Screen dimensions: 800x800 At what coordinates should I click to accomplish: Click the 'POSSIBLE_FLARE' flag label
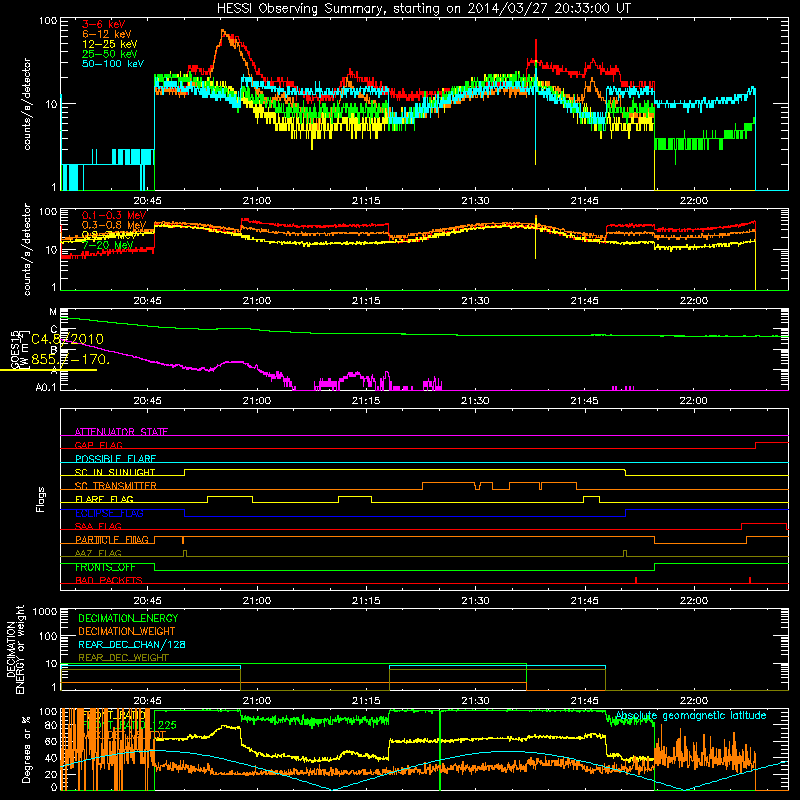(x=115, y=459)
